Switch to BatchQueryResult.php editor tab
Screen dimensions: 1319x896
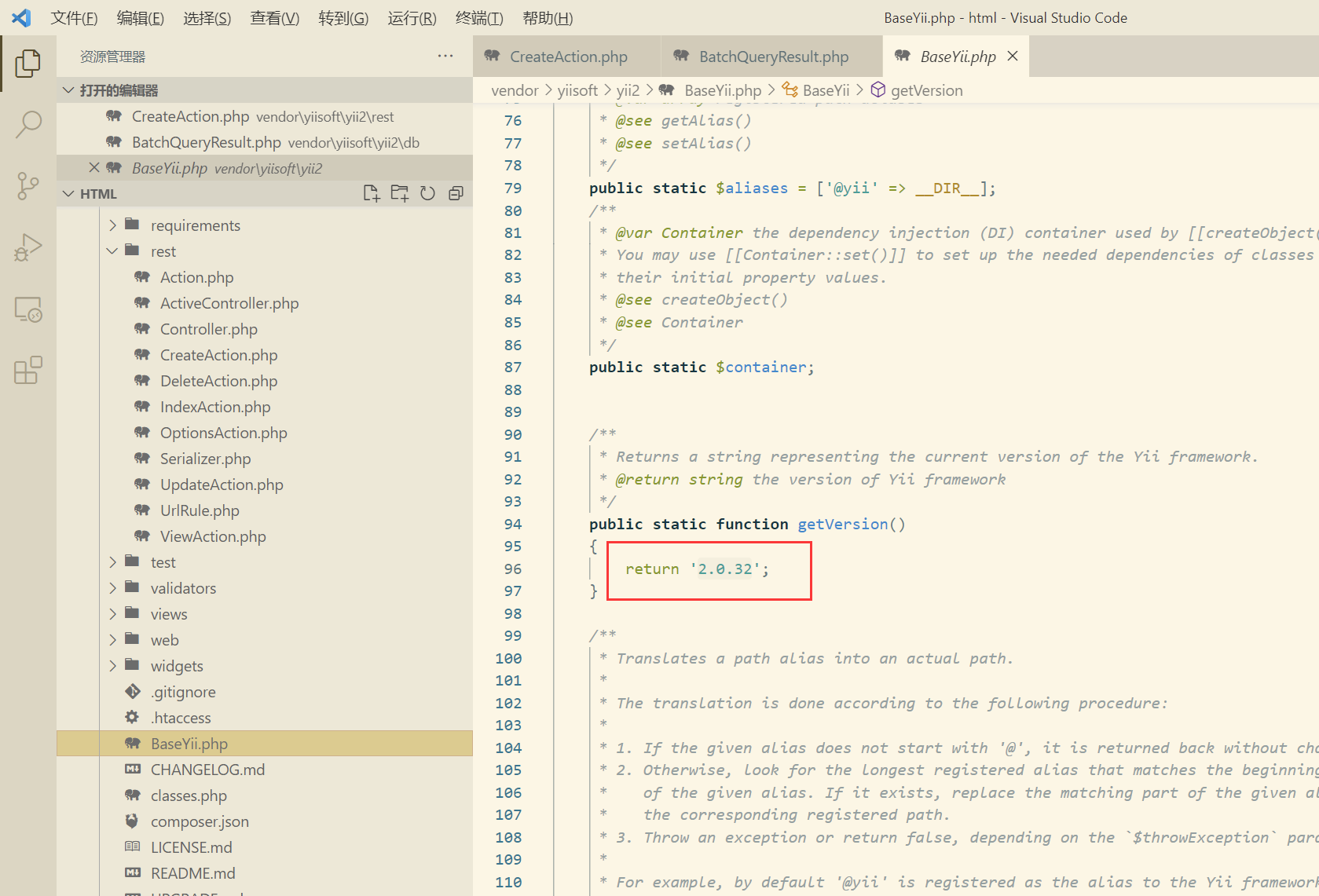coord(771,57)
